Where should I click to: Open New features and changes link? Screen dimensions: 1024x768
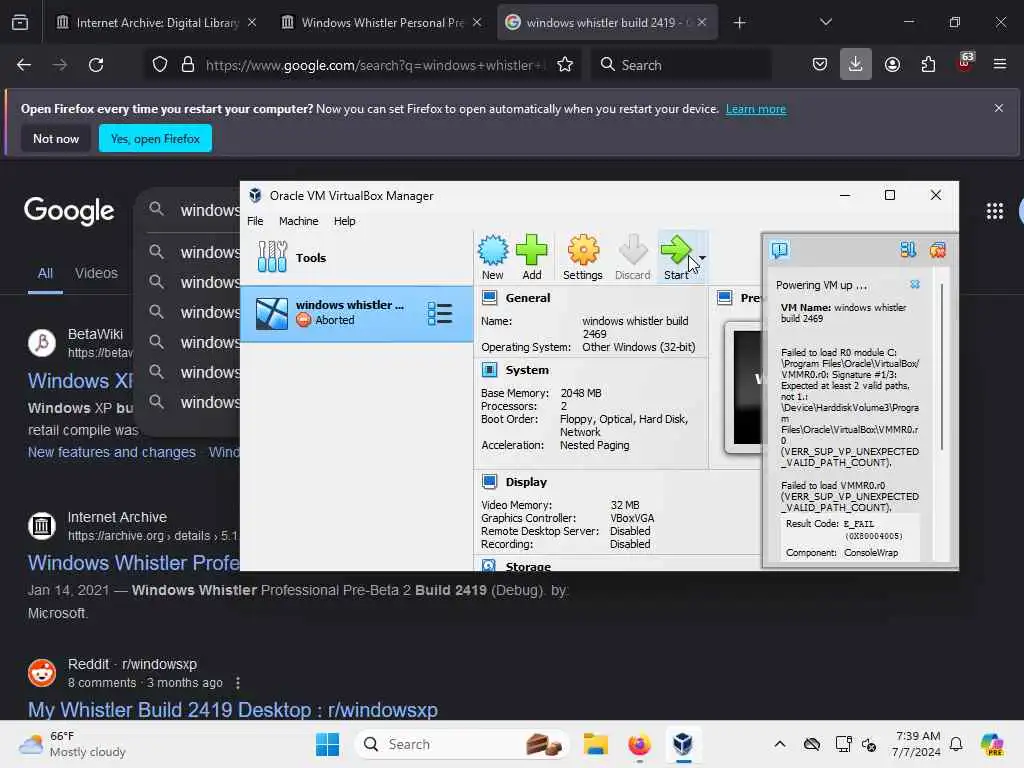[x=112, y=452]
